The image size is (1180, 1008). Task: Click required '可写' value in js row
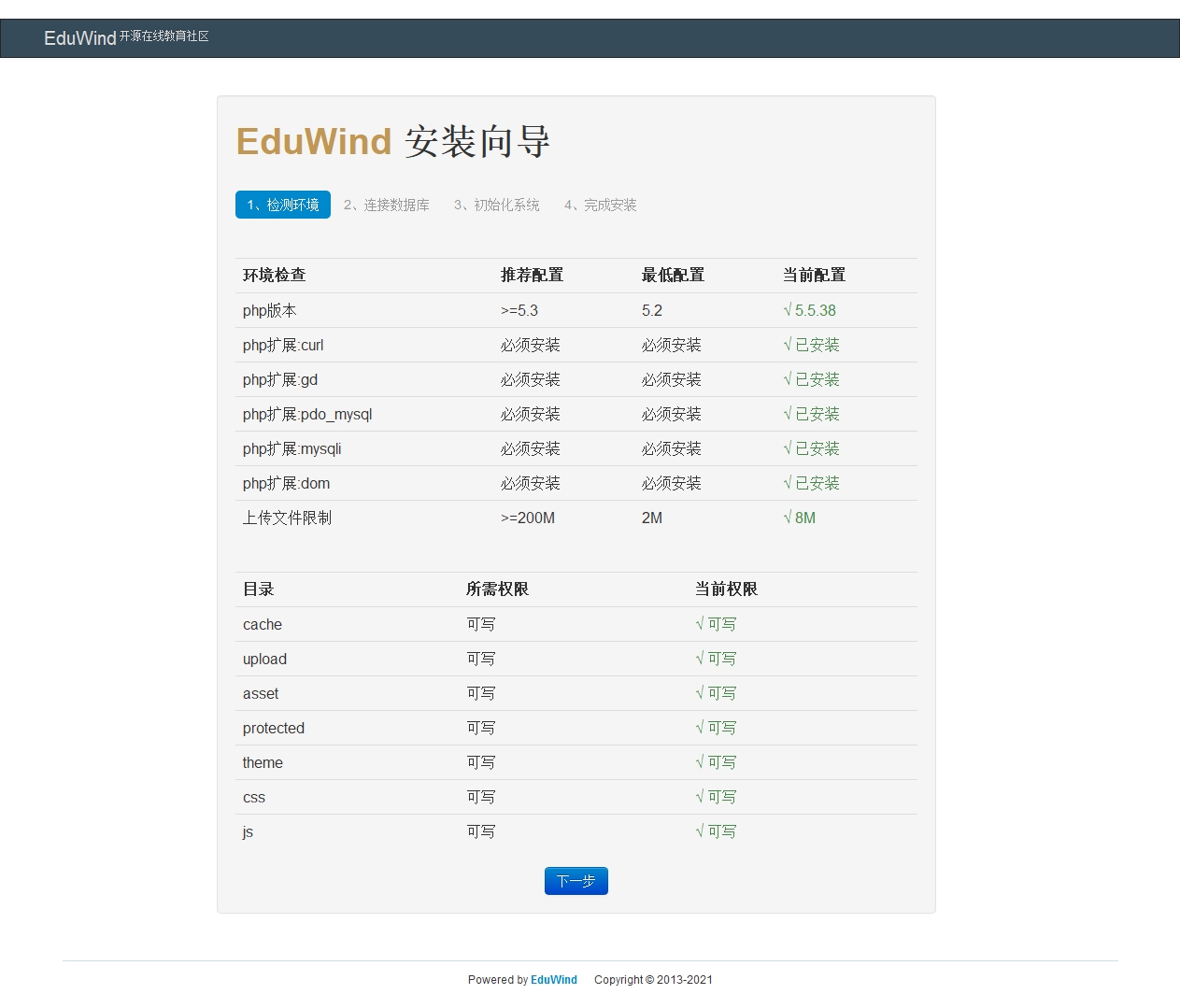481,831
